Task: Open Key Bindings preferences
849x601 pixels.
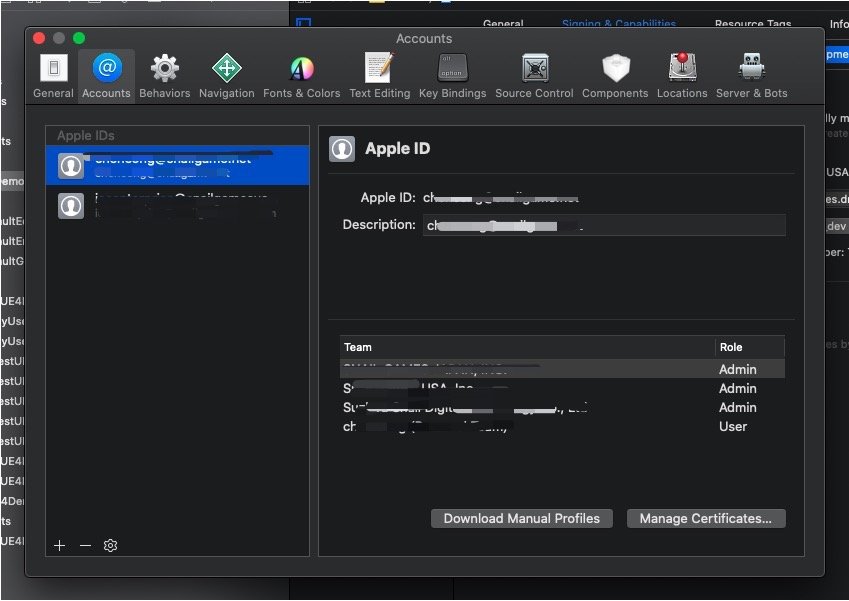Action: tap(452, 76)
